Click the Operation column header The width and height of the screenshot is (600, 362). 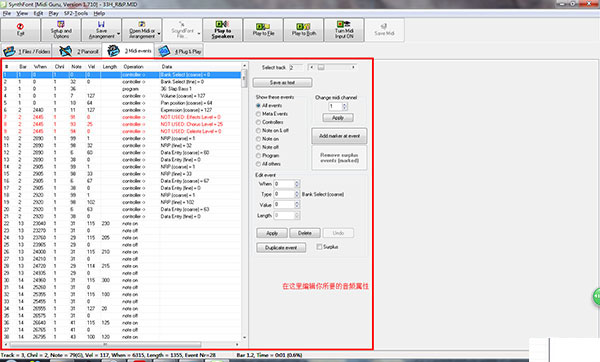(140, 67)
